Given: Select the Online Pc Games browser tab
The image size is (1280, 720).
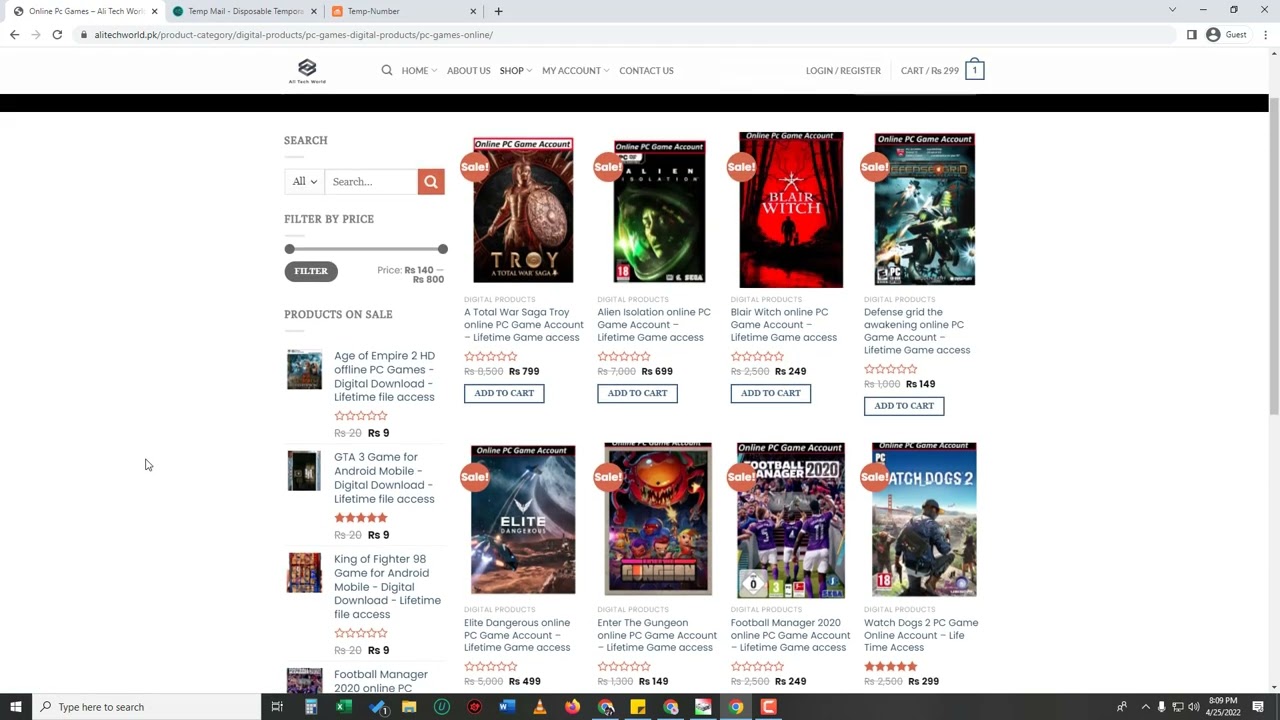Looking at the screenshot, I should coord(84,11).
